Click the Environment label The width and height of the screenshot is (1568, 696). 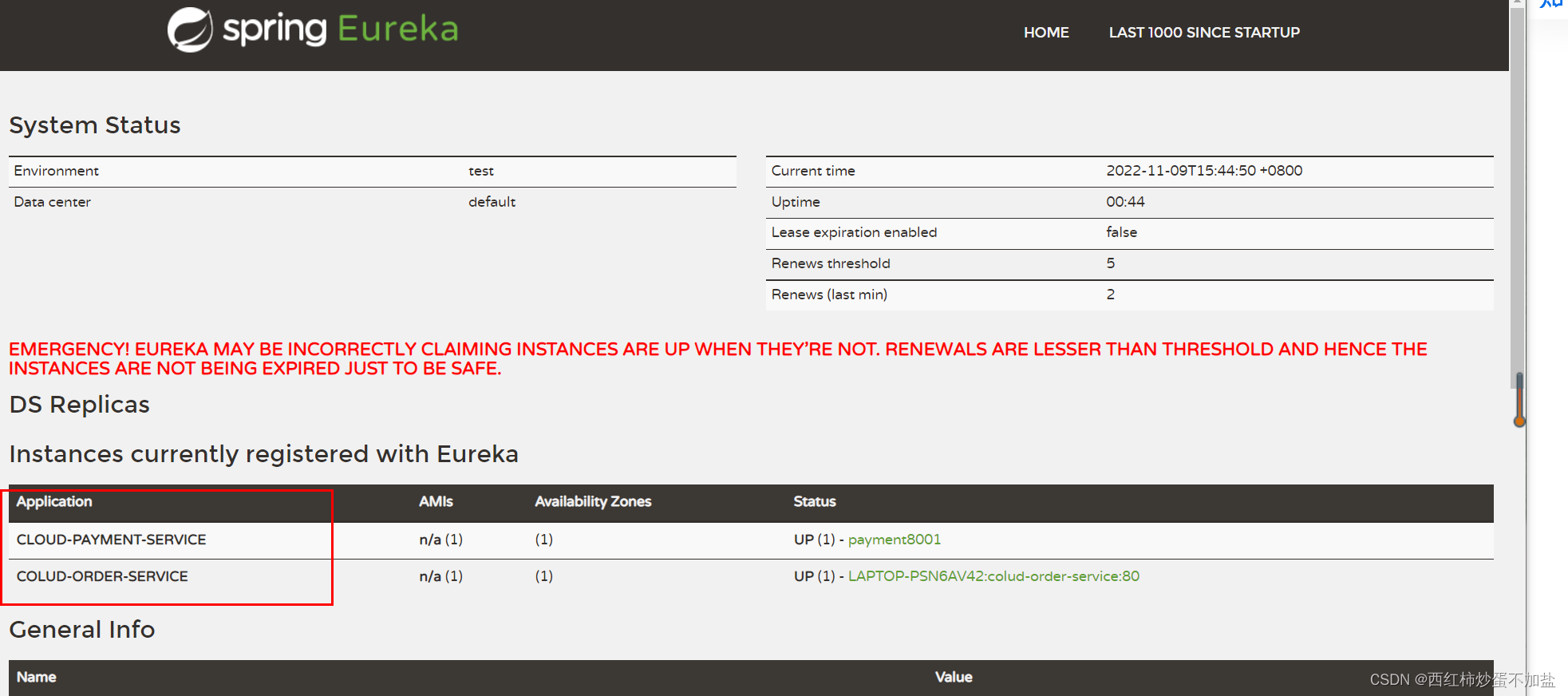56,171
